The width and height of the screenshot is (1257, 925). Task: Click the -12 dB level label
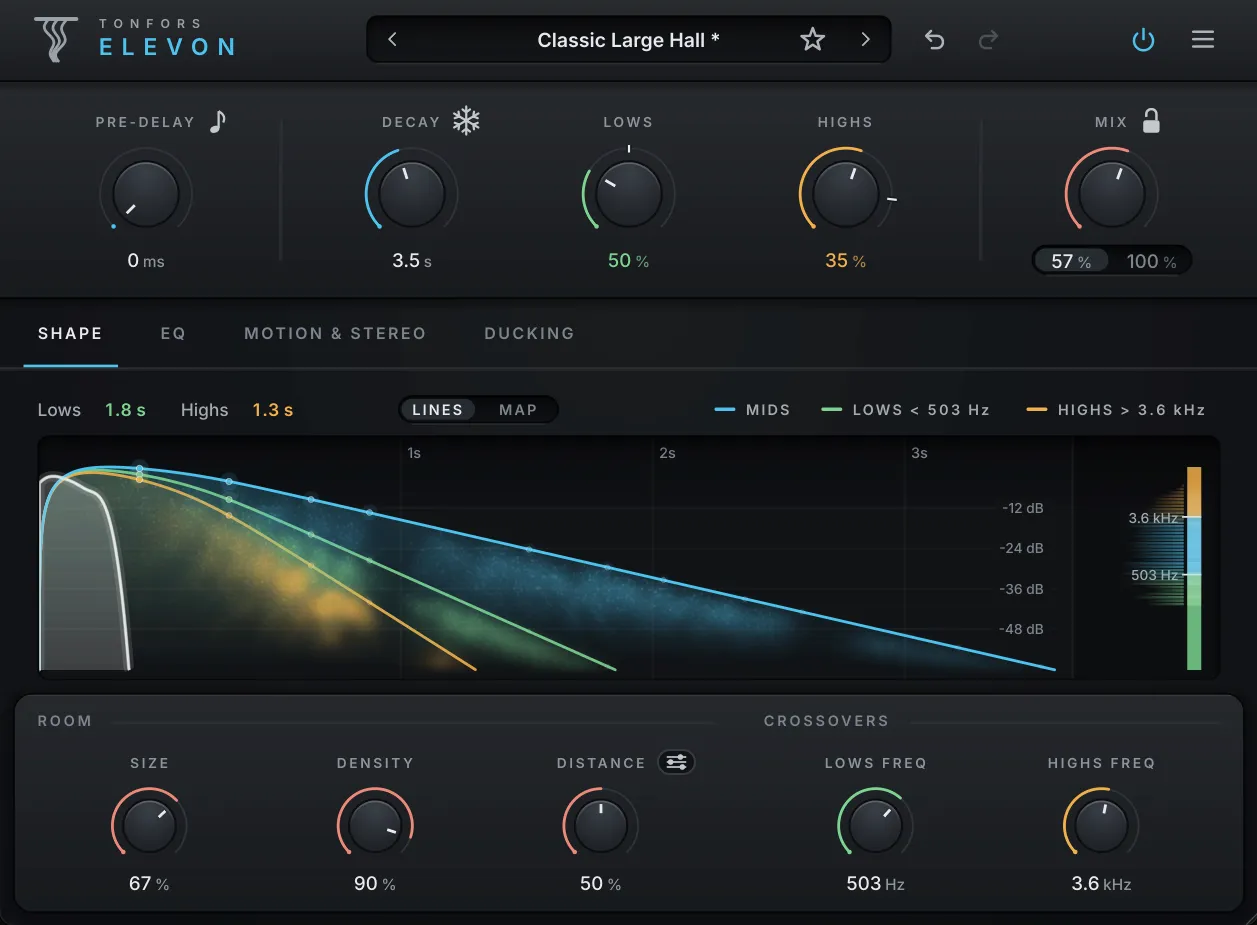click(x=1023, y=508)
